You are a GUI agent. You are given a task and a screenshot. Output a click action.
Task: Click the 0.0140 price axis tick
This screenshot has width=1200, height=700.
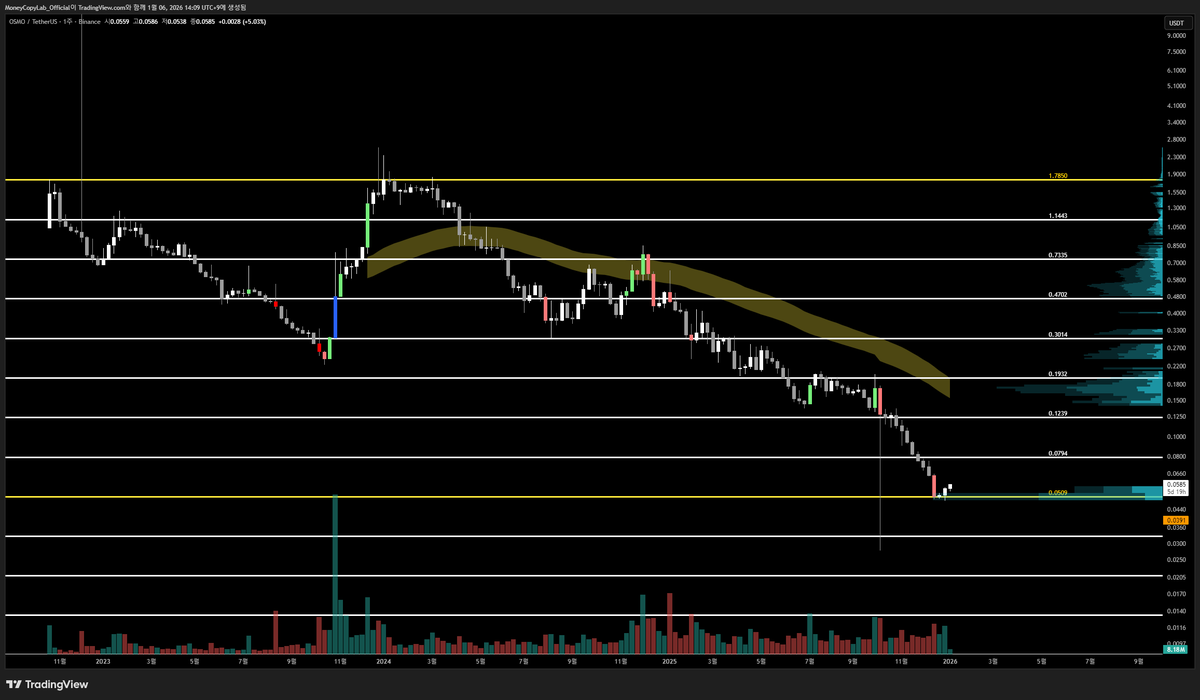(1175, 611)
